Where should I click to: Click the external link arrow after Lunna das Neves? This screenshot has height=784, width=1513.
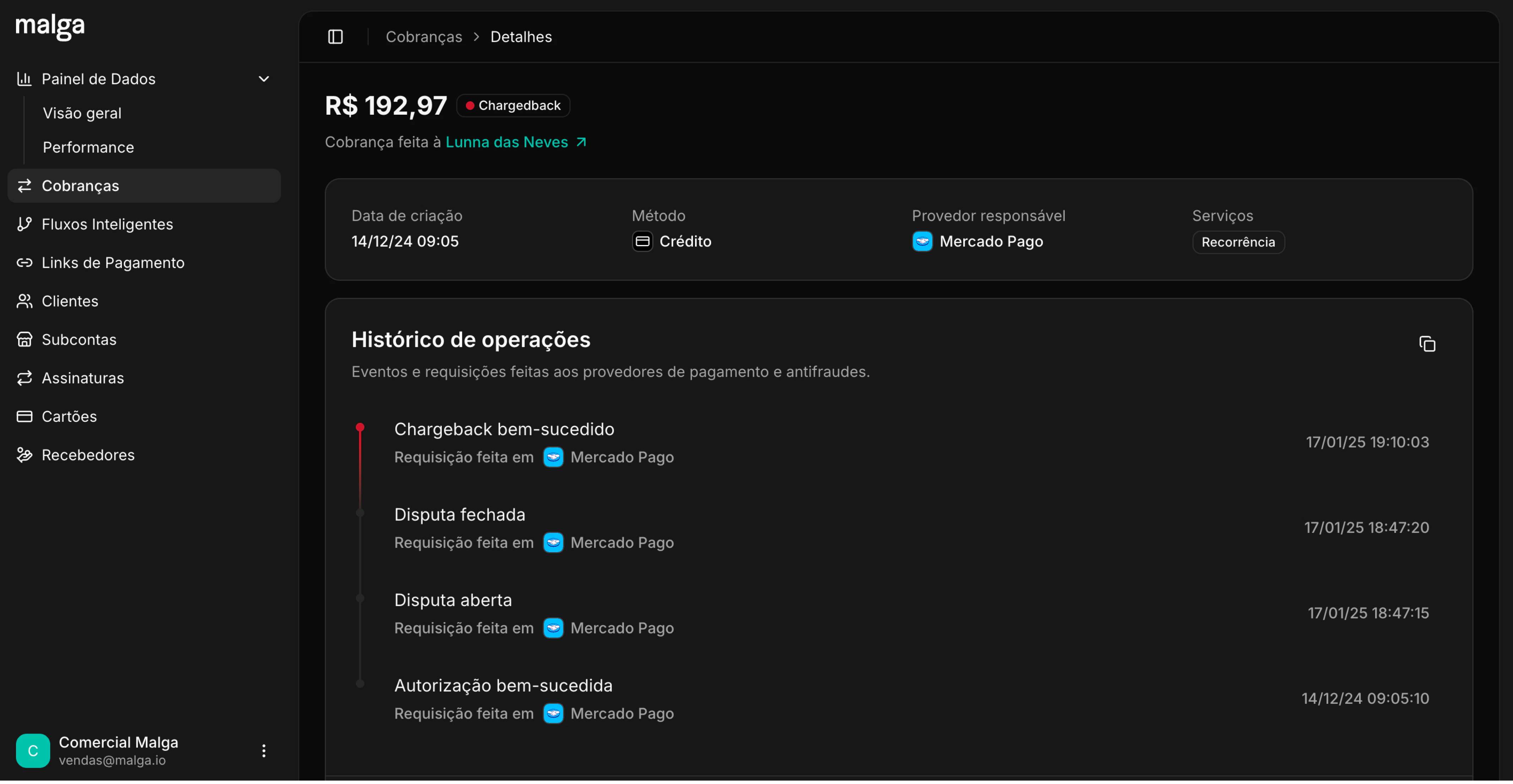click(581, 142)
